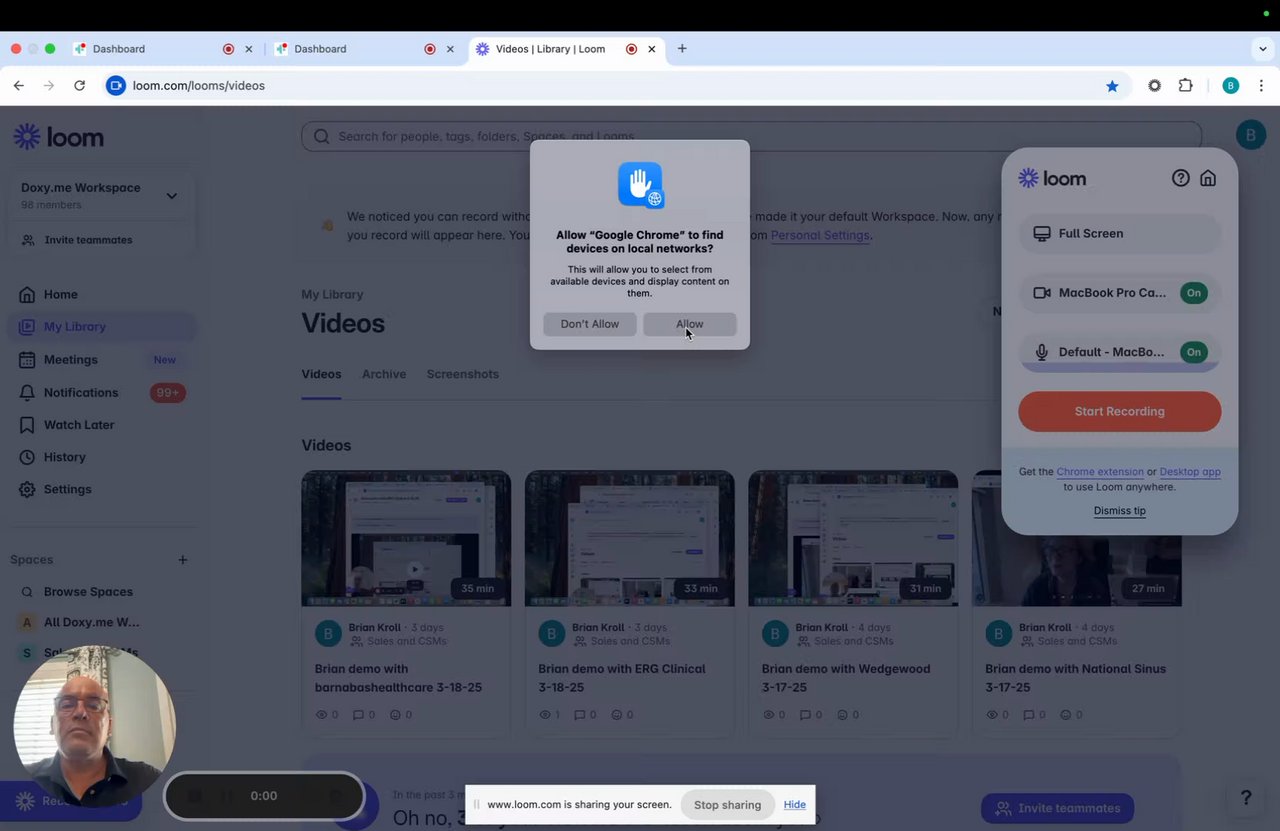1280x831 pixels.
Task: Click the Don't Allow button
Action: point(590,324)
